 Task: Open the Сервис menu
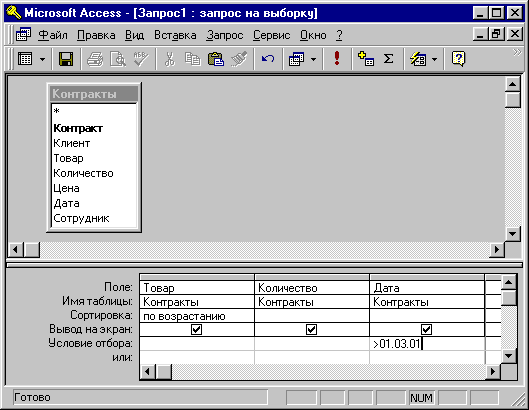pyautogui.click(x=272, y=35)
